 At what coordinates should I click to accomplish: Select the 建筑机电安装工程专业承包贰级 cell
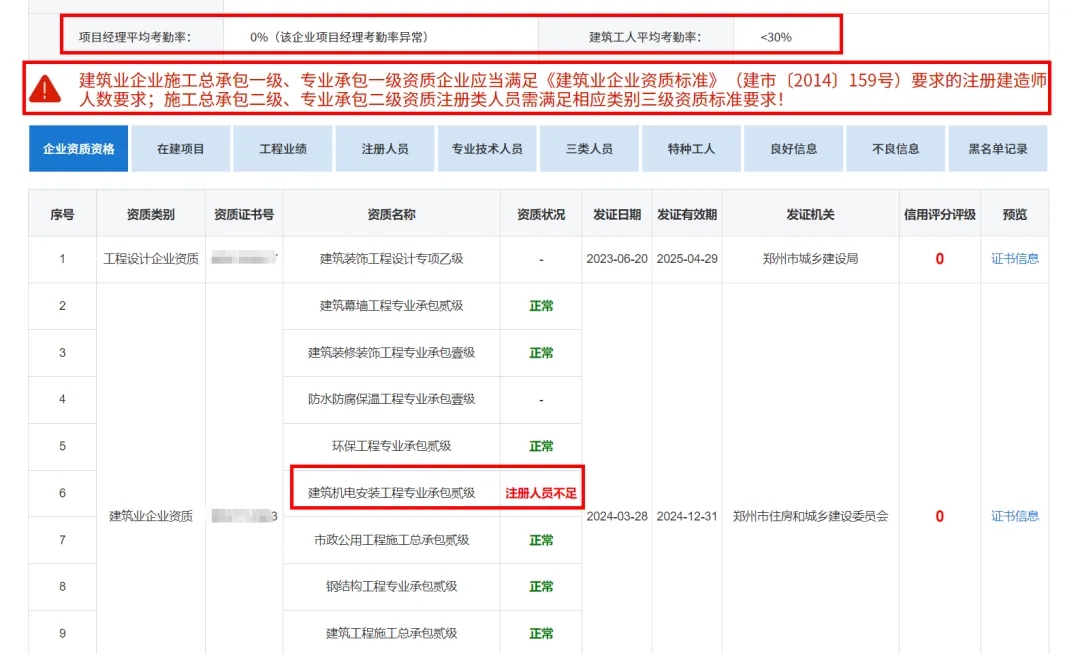pos(391,493)
